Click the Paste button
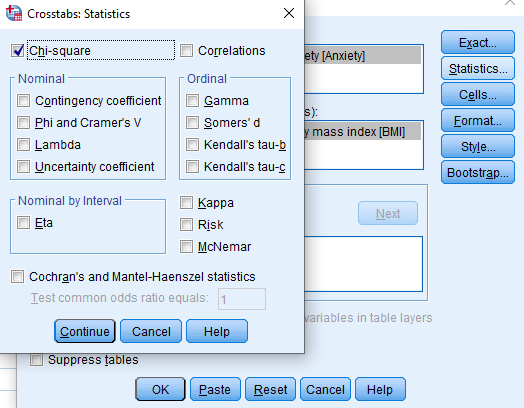 tap(215, 389)
